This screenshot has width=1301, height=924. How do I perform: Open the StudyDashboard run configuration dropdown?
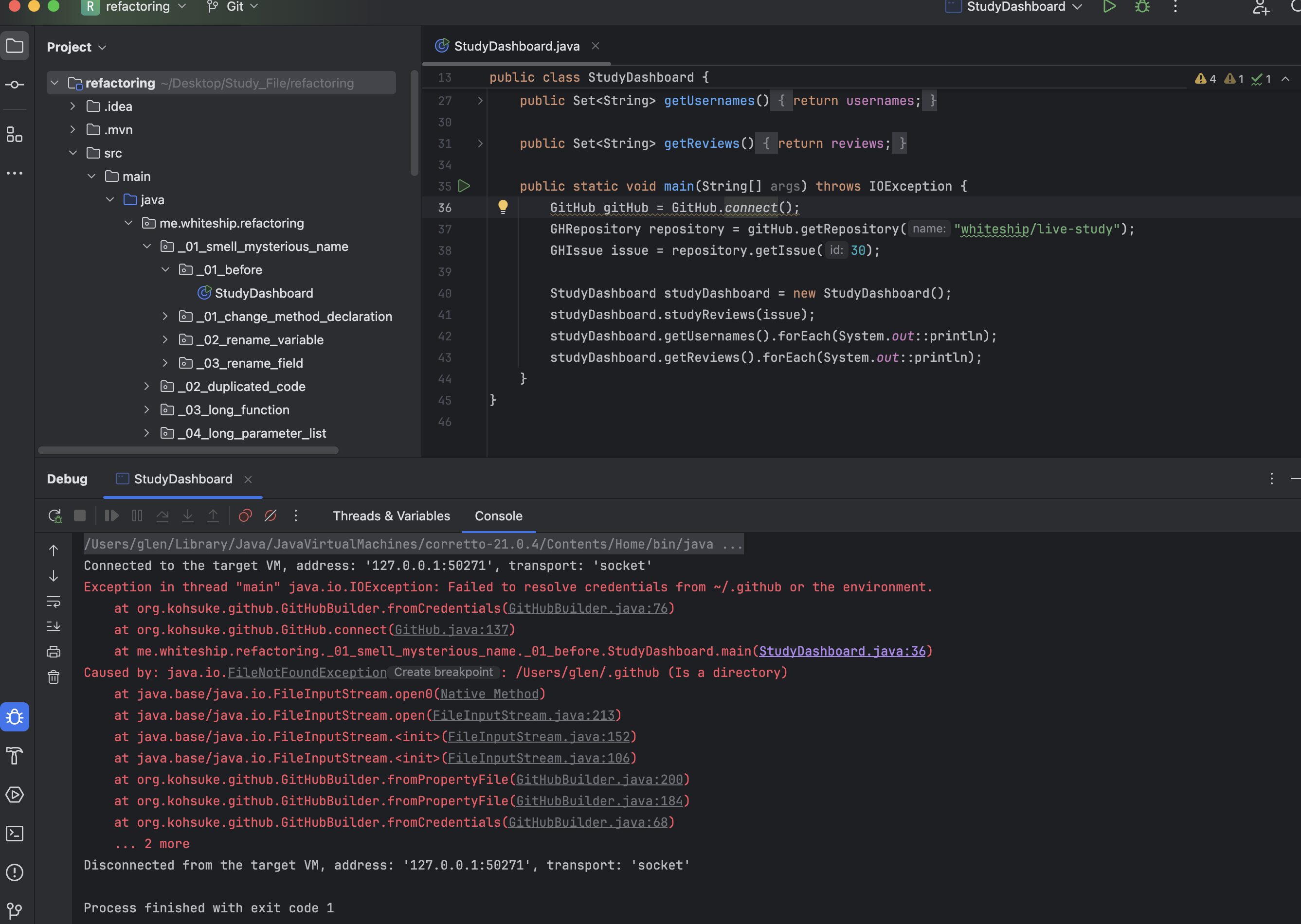click(x=1013, y=7)
